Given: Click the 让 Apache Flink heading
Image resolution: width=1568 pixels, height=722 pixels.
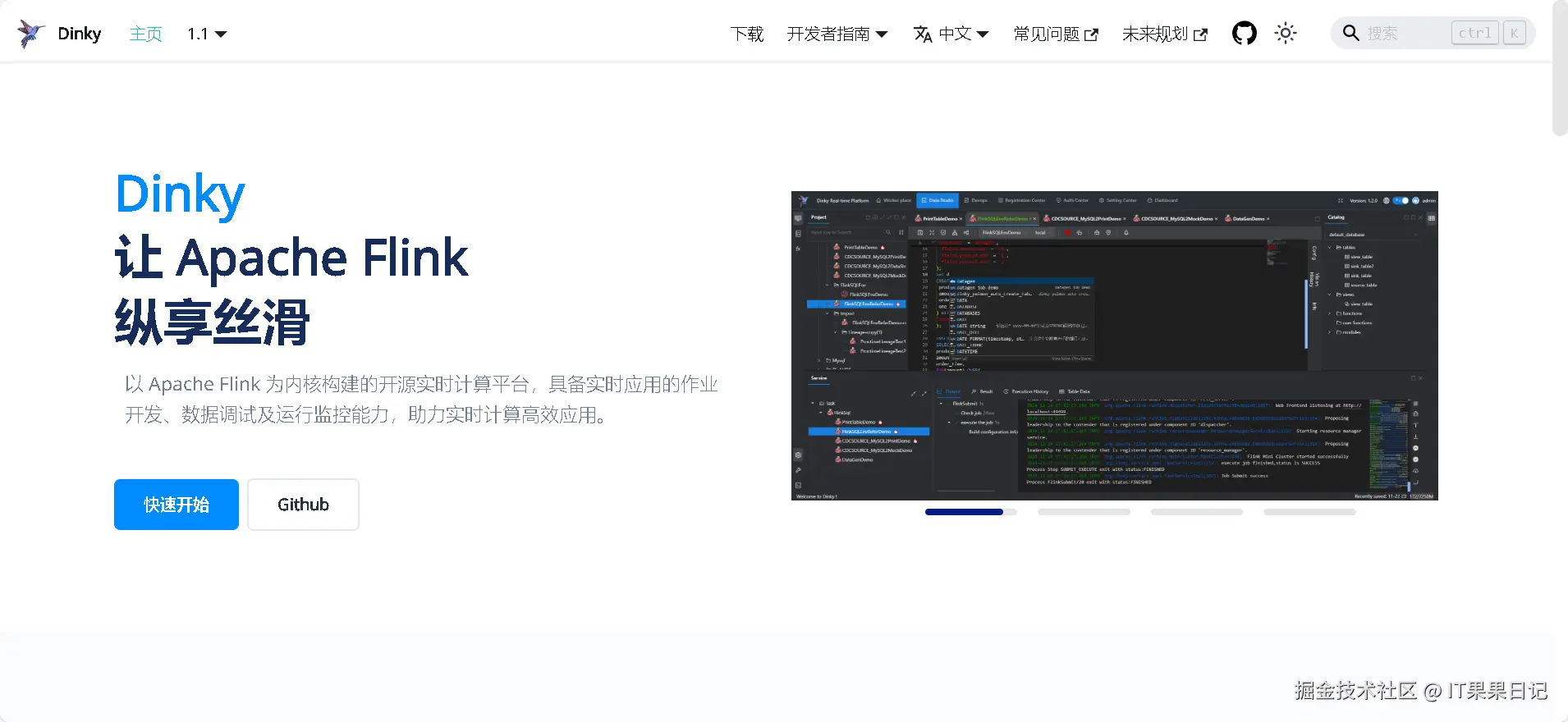Looking at the screenshot, I should [291, 258].
